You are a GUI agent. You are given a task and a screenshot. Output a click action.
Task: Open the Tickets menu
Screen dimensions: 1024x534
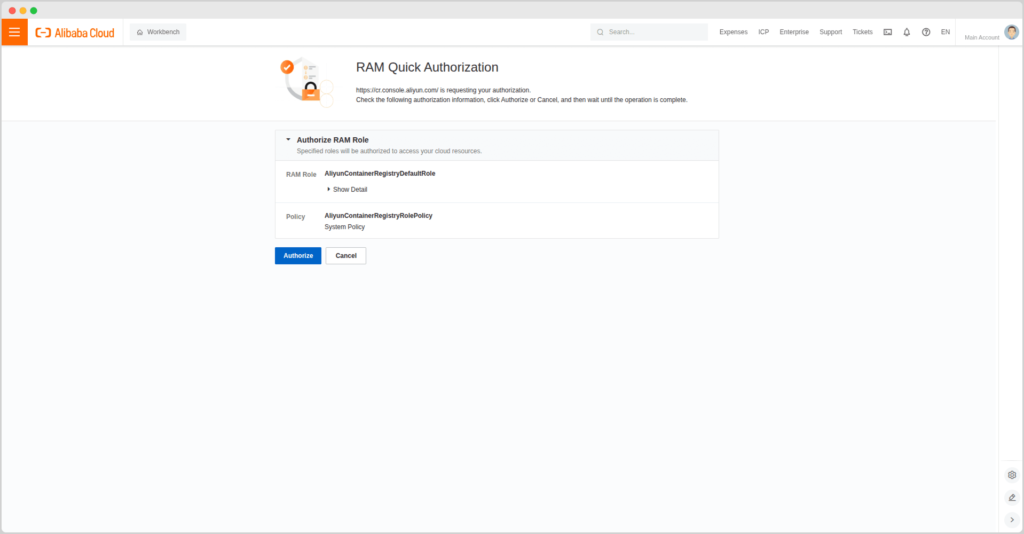tap(862, 32)
